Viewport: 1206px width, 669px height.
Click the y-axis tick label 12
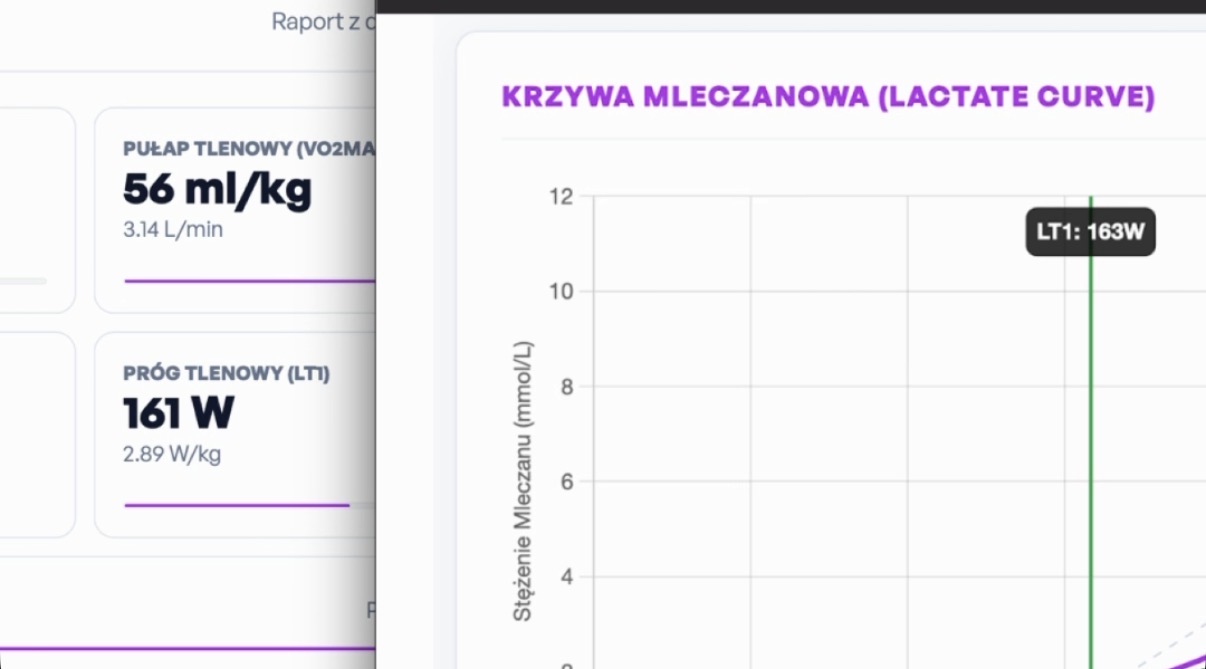coord(561,197)
